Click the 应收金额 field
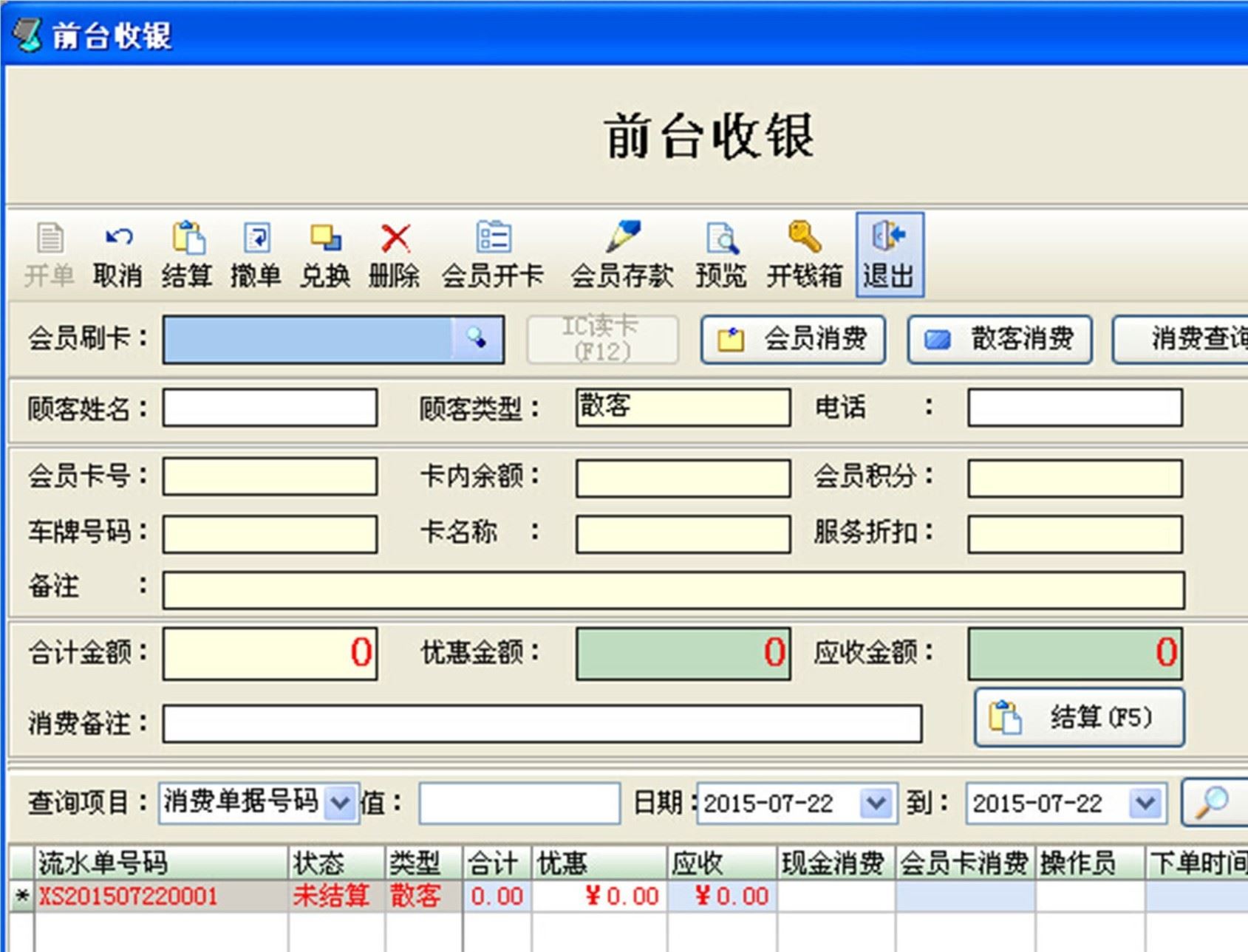Screen dimensions: 1248x952 [1075, 654]
